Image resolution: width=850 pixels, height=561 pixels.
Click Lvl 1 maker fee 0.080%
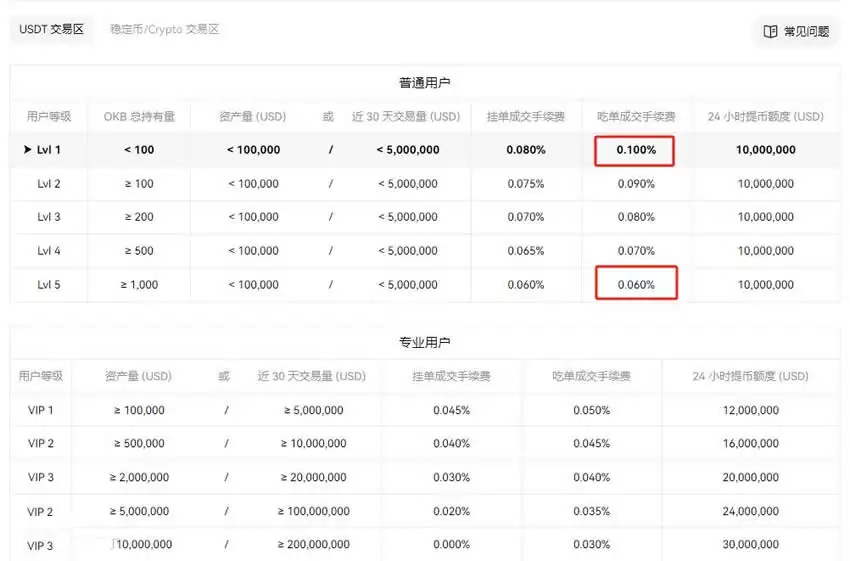coord(526,150)
